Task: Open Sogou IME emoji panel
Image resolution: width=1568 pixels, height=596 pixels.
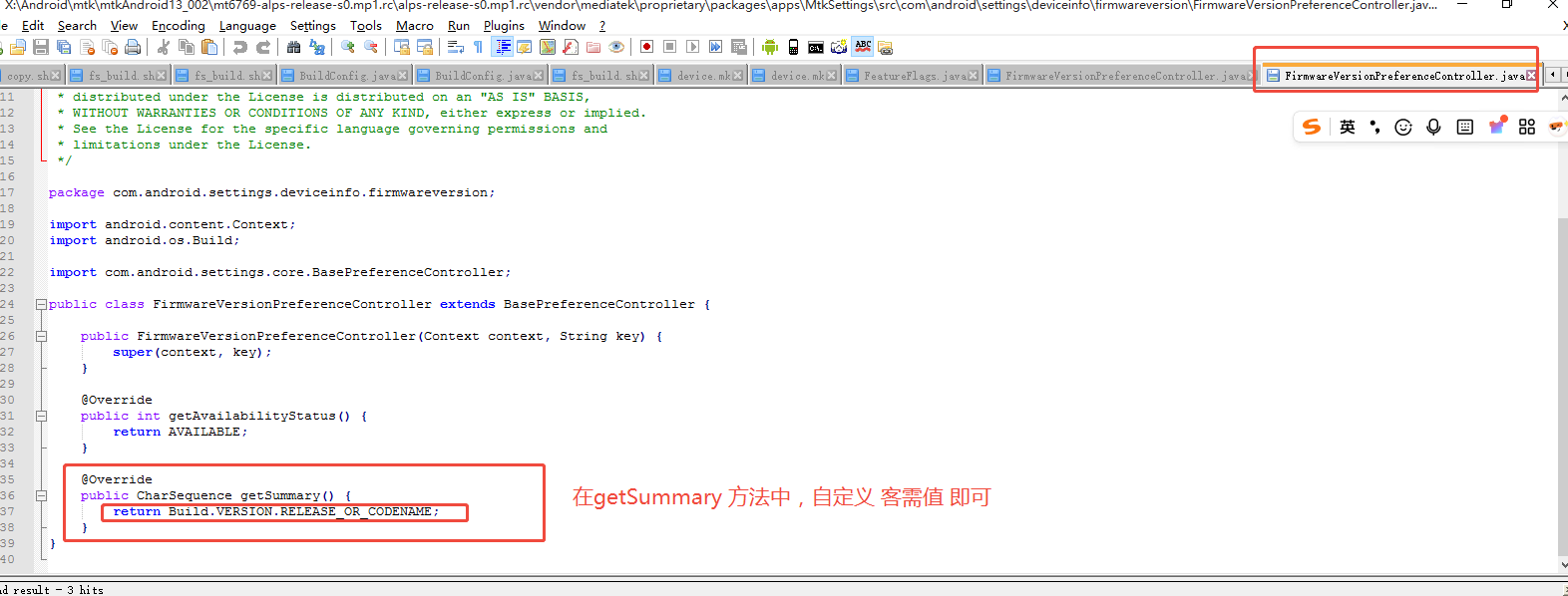Action: (x=1403, y=127)
